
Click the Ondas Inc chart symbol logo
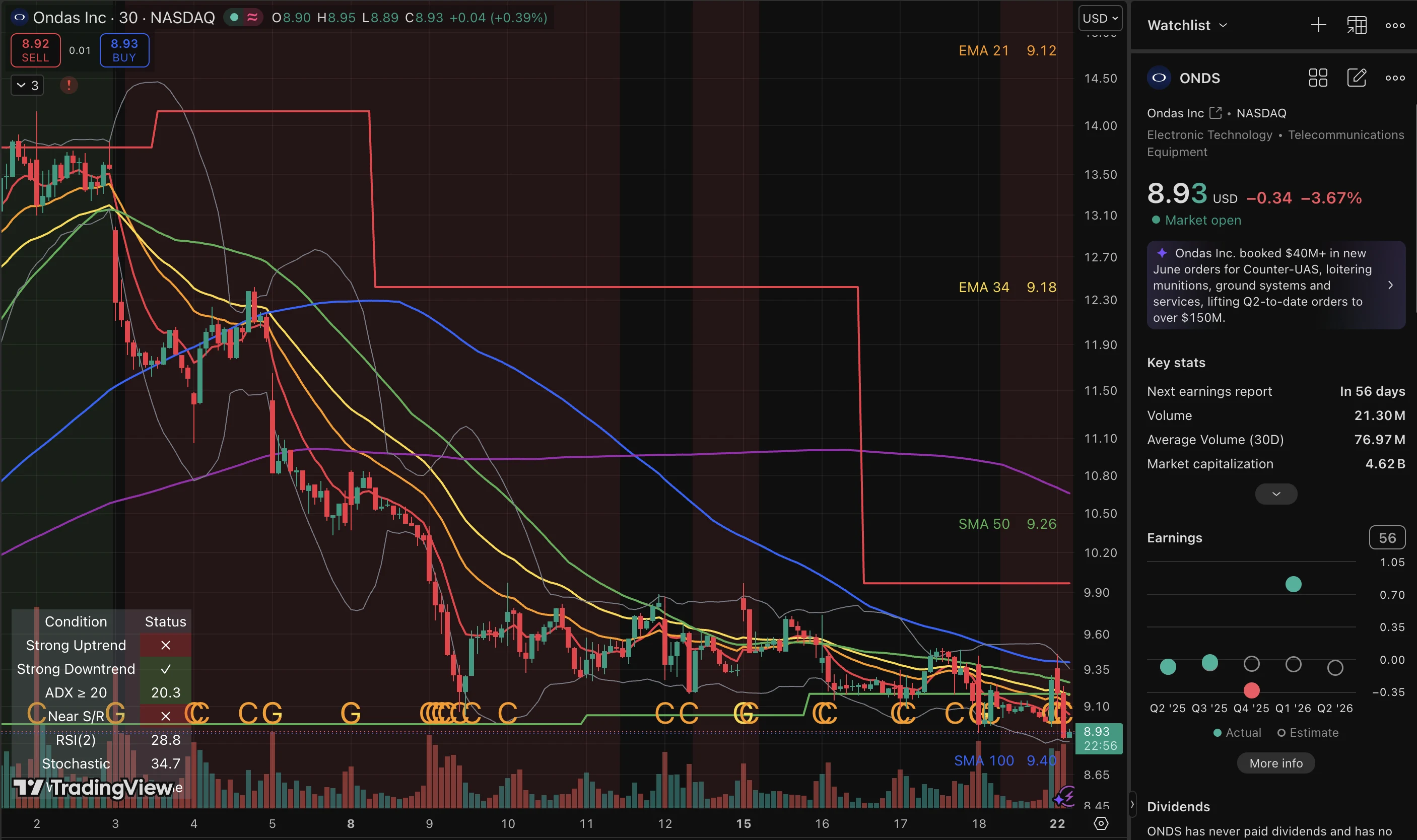(19, 18)
